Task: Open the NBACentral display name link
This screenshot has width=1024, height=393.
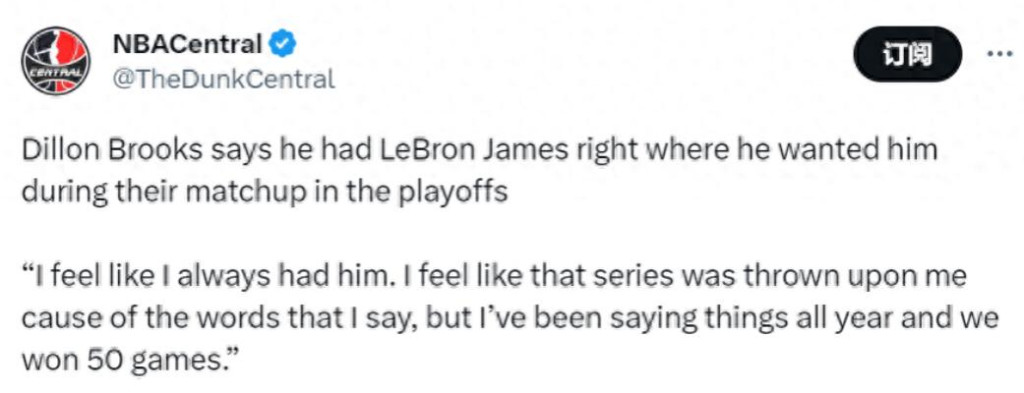Action: pyautogui.click(x=187, y=44)
